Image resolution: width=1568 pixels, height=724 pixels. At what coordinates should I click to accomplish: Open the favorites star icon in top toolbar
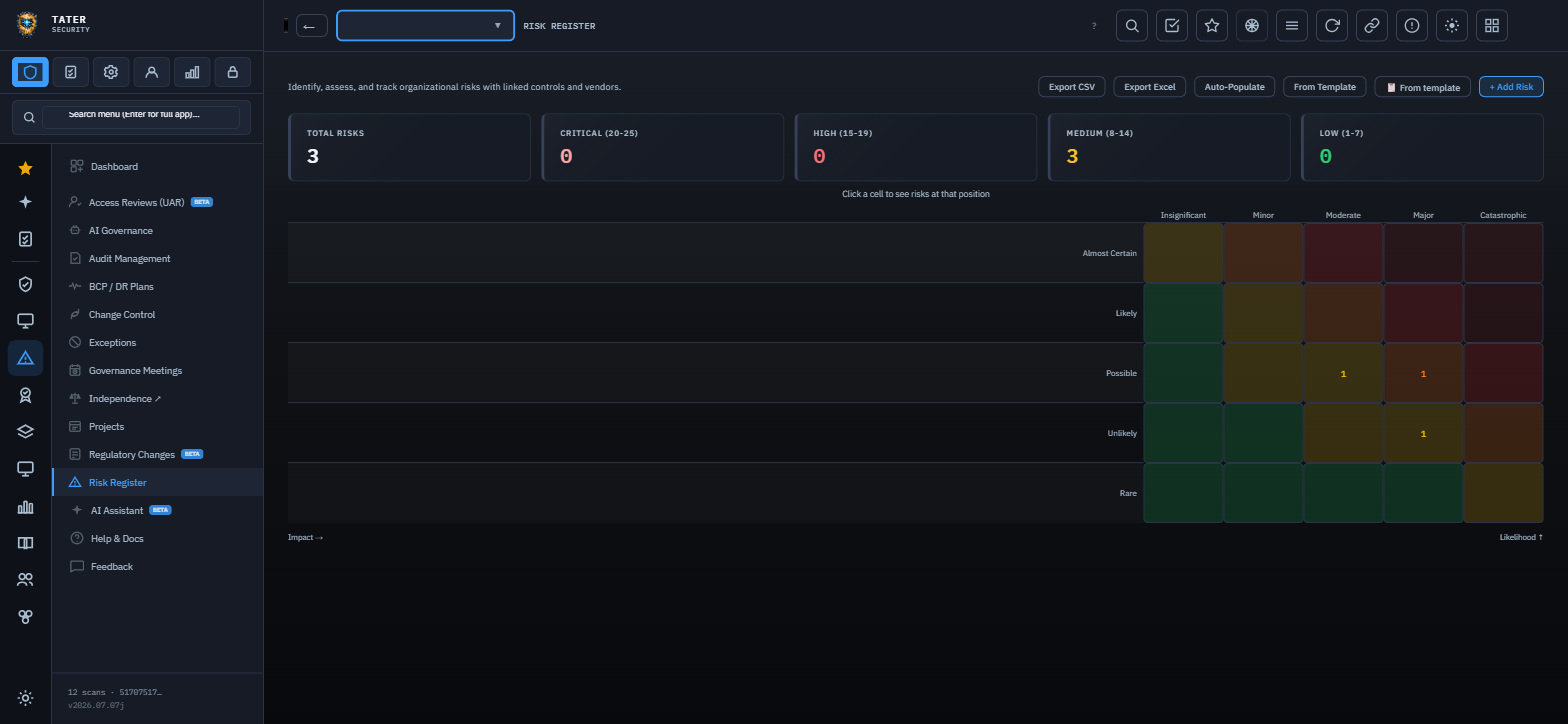pyautogui.click(x=1212, y=26)
